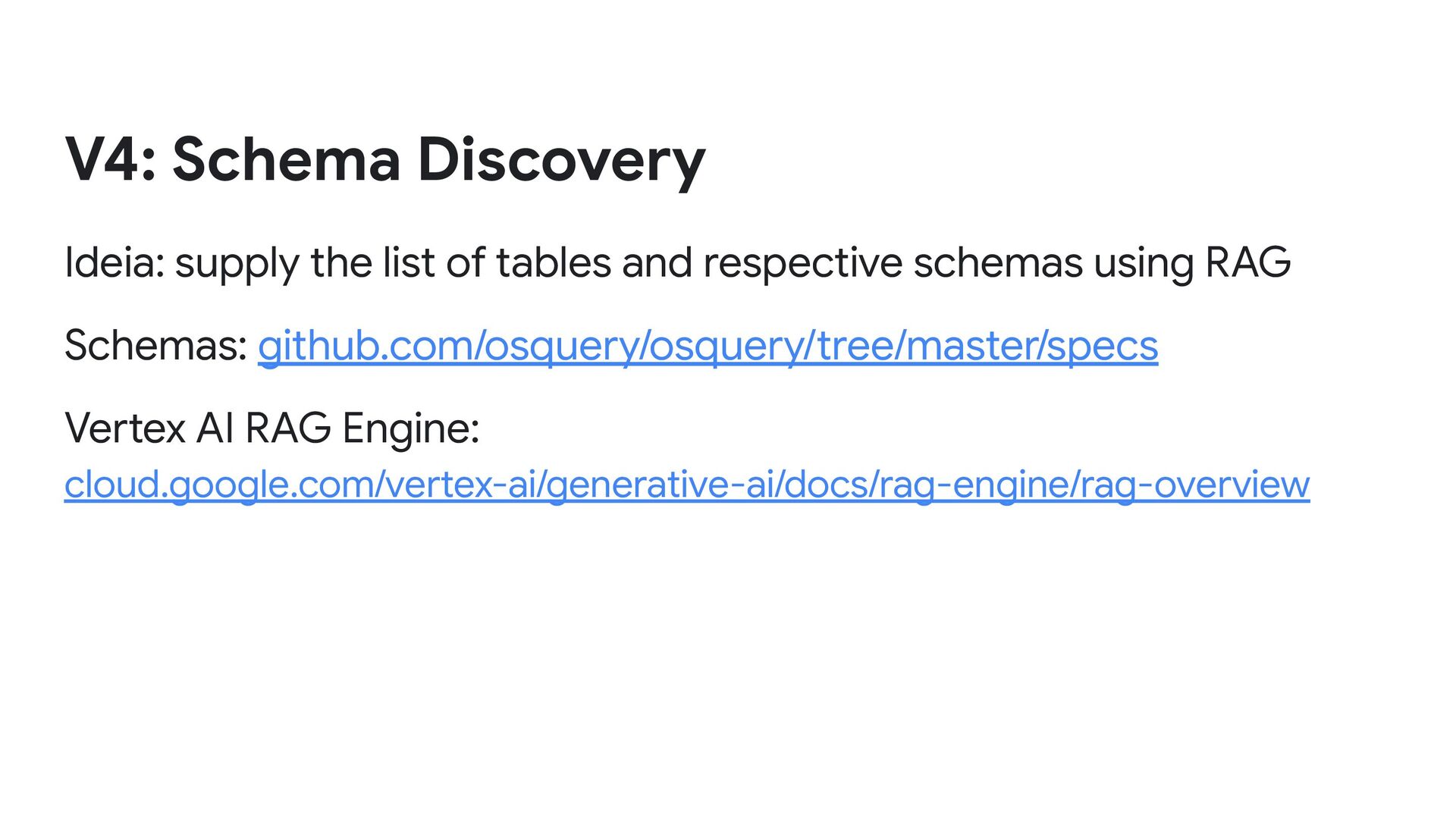Click the word "Schema" in the title
Image resolution: width=1456 pixels, height=819 pixels.
pyautogui.click(x=286, y=160)
